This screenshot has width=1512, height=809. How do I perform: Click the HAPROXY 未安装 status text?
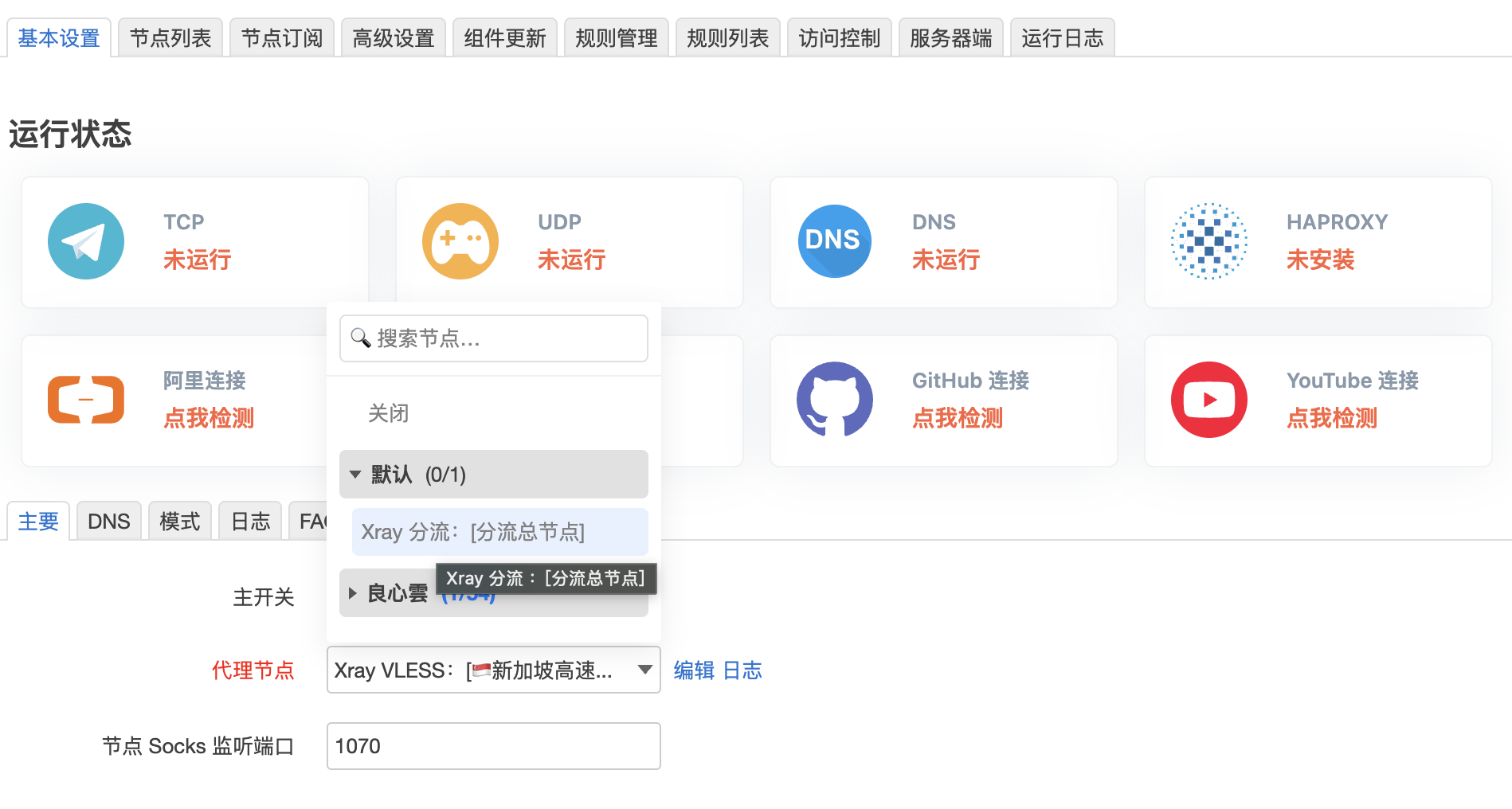coord(1321,260)
